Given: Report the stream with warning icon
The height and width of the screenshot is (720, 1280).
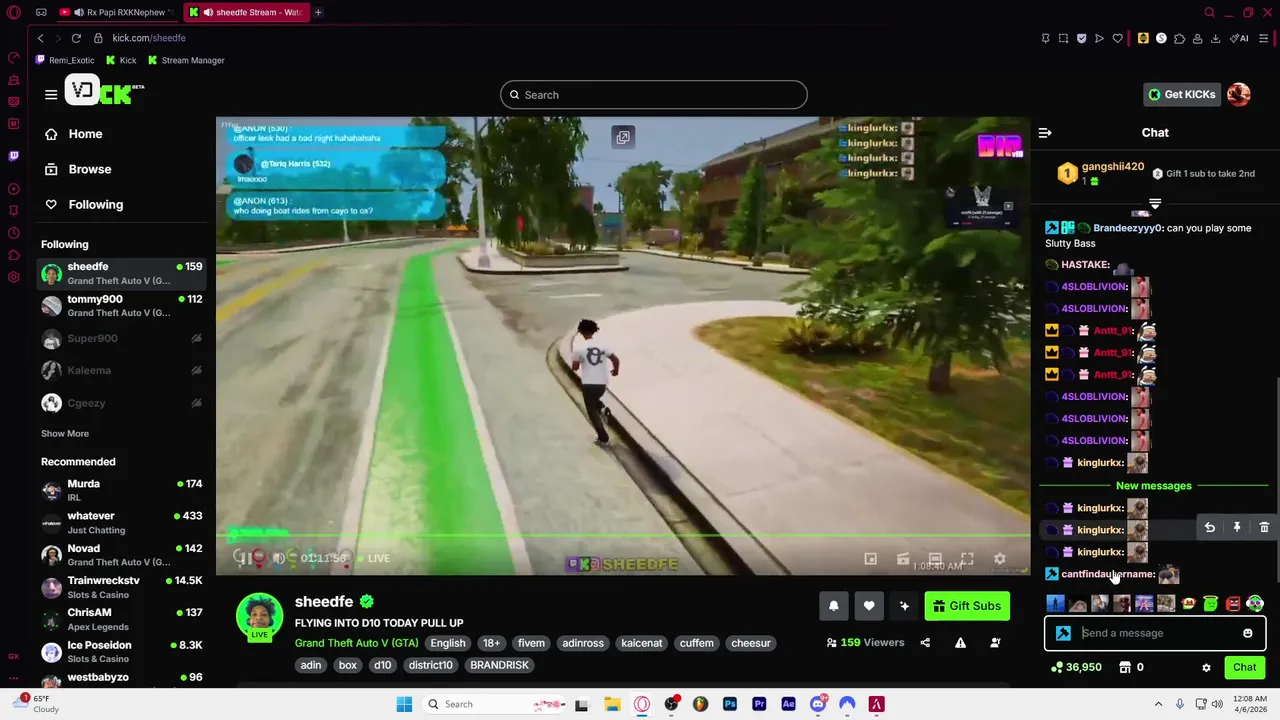Looking at the screenshot, I should 960,643.
